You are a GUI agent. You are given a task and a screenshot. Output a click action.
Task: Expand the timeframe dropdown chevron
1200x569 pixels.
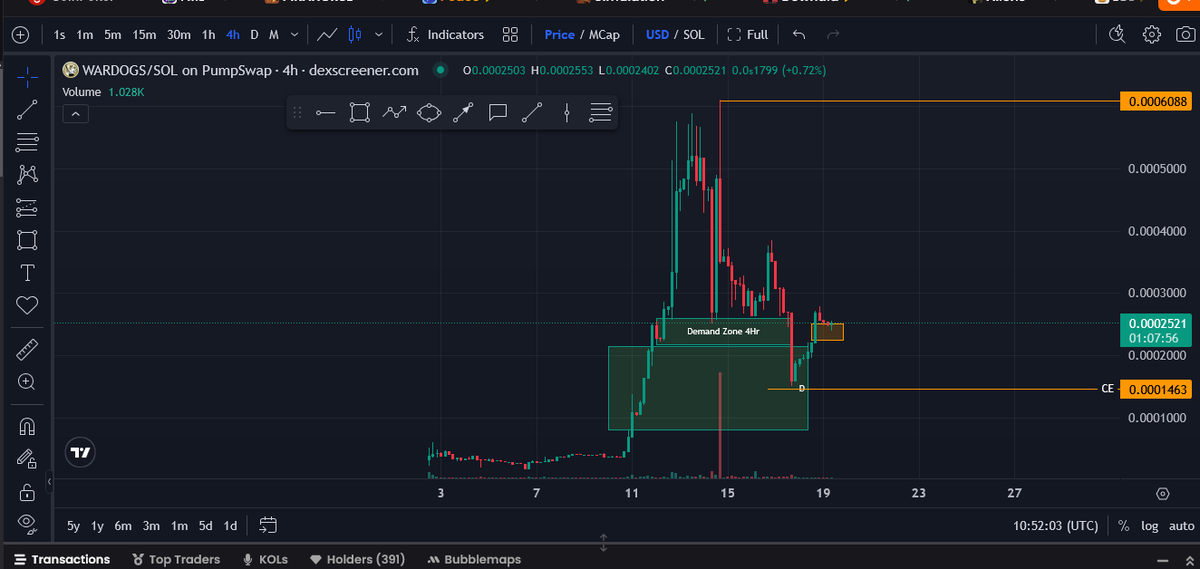[294, 35]
